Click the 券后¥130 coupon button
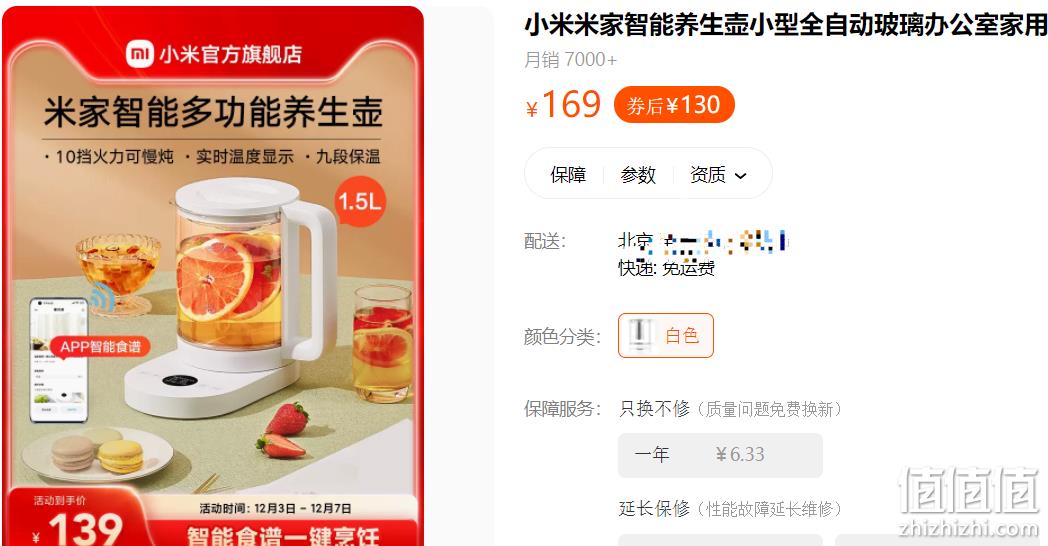This screenshot has width=1048, height=546. [674, 105]
